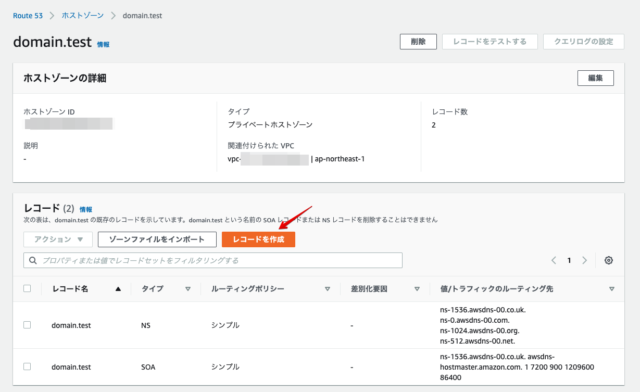The height and width of the screenshot is (392, 640).
Task: Focus the record filter search field
Action: pyautogui.click(x=213, y=261)
